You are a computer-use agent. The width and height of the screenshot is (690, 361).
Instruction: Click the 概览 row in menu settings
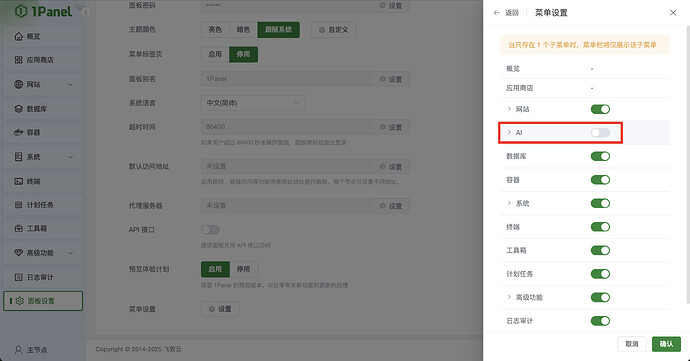tap(585, 69)
